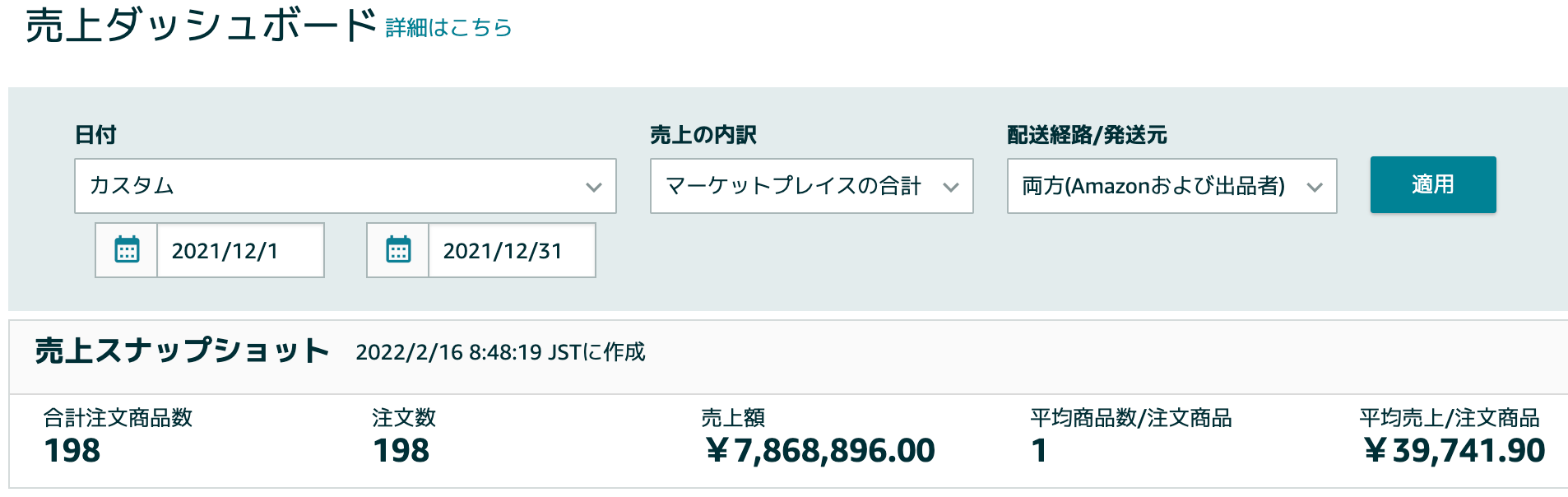The image size is (1568, 497).
Task: Select the 売上額 value ¥7,868,896.00
Action: click(819, 451)
